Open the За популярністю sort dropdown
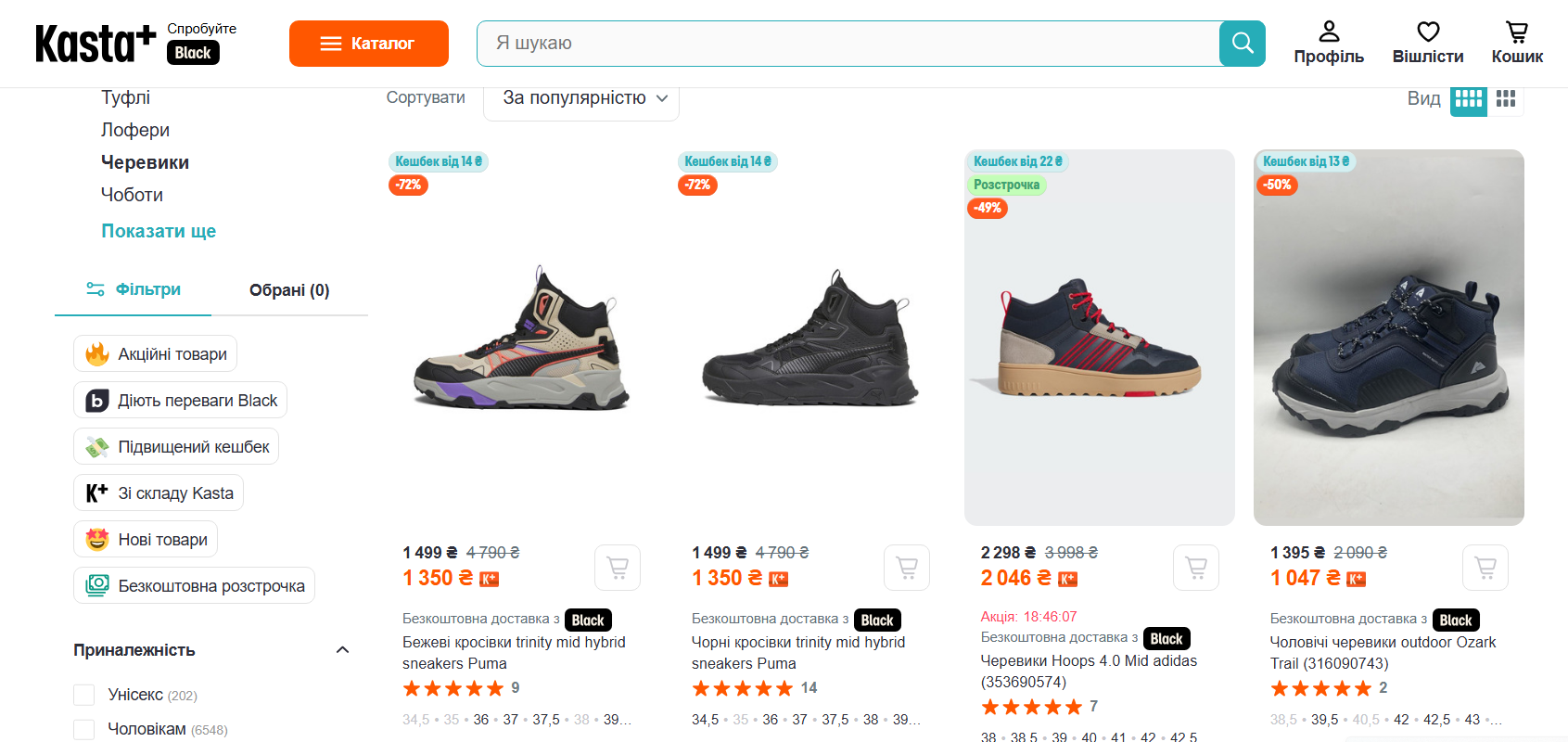The height and width of the screenshot is (742, 1568). point(581,98)
